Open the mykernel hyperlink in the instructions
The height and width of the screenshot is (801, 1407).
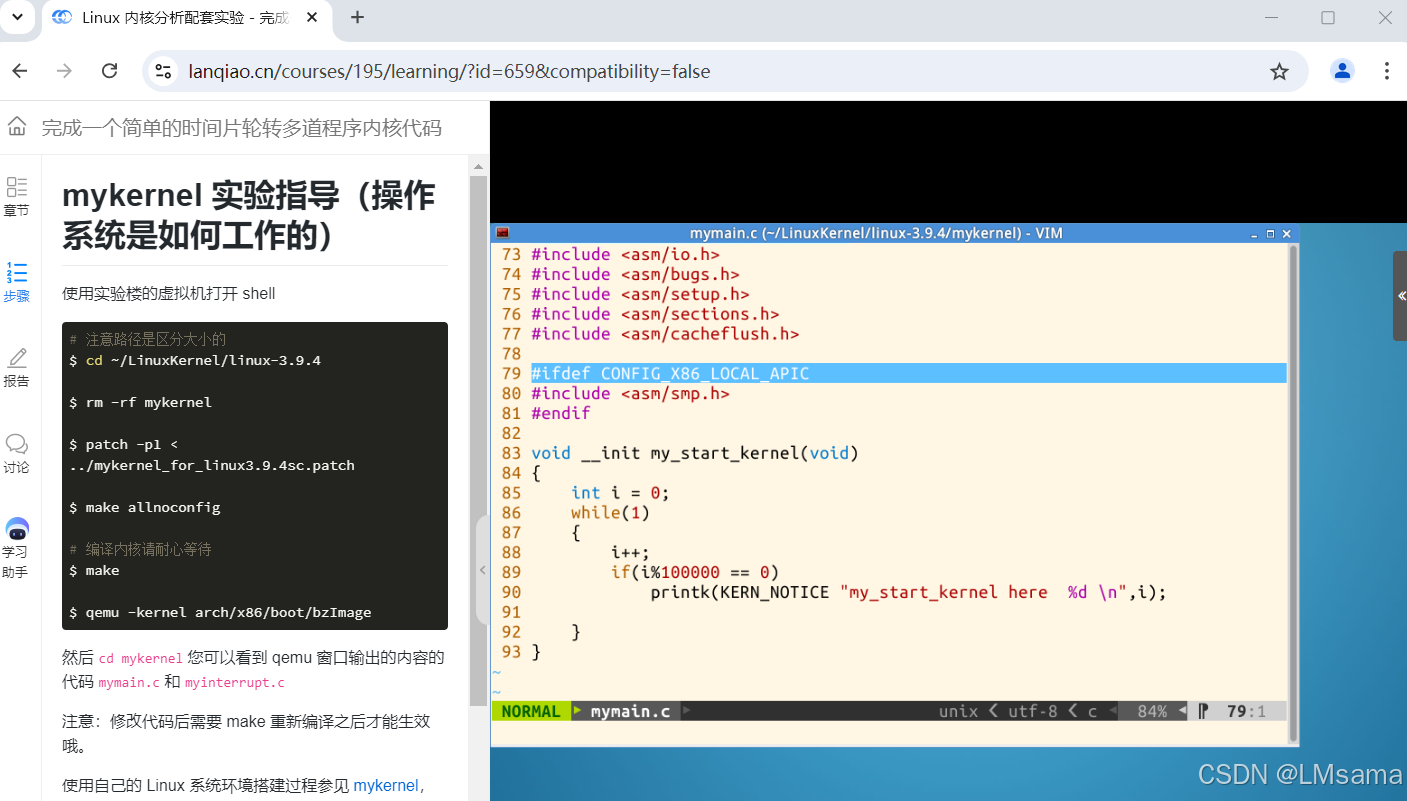pos(386,785)
